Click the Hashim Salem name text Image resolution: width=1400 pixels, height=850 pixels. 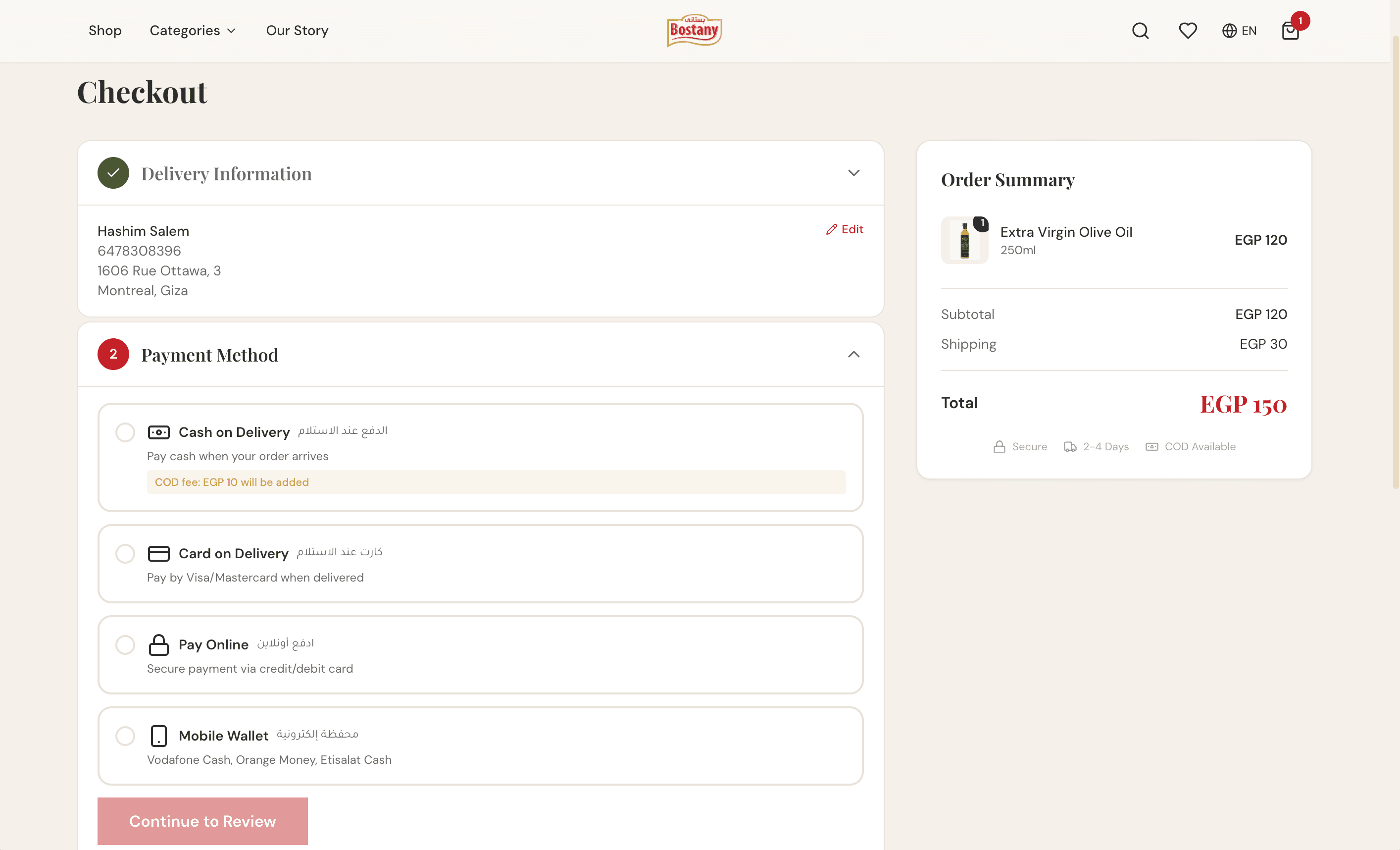[x=143, y=231]
